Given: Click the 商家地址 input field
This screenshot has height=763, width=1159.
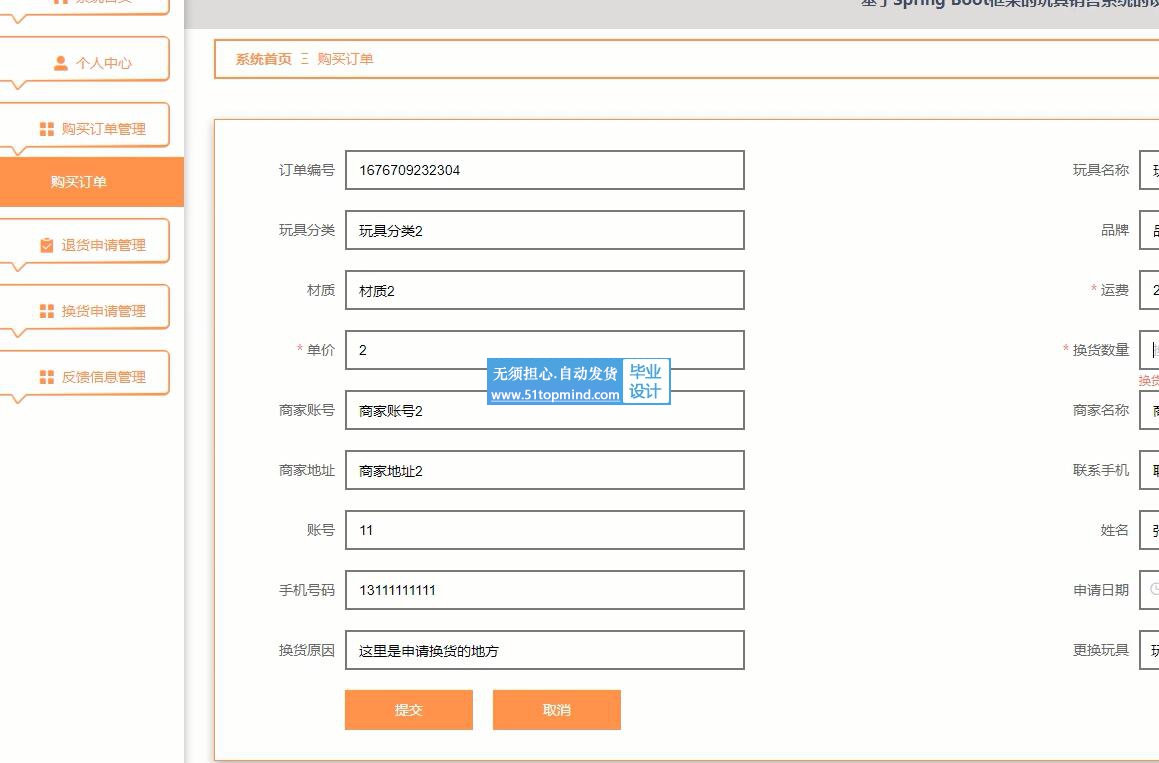Looking at the screenshot, I should (x=544, y=470).
